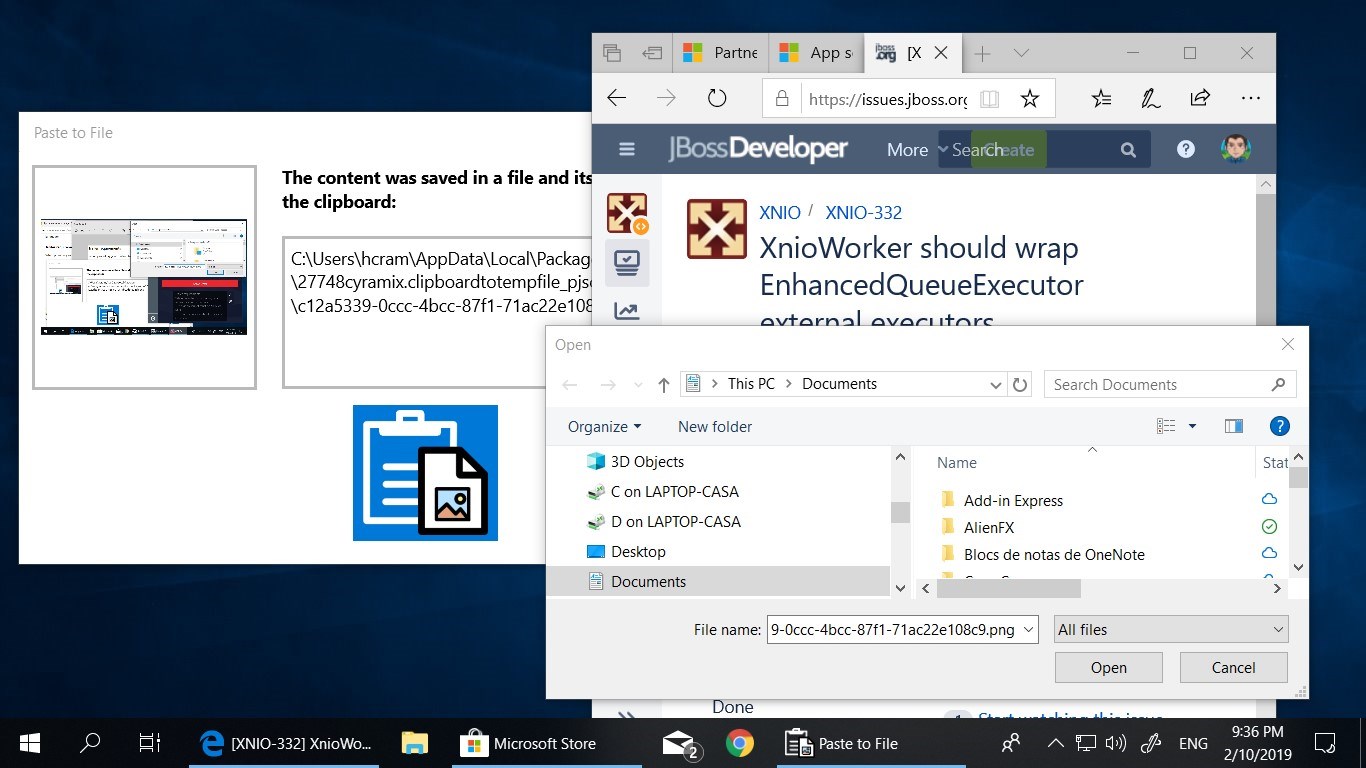Image resolution: width=1366 pixels, height=768 pixels.
Task: Expand File name suggestions dropdown
Action: click(x=1030, y=629)
